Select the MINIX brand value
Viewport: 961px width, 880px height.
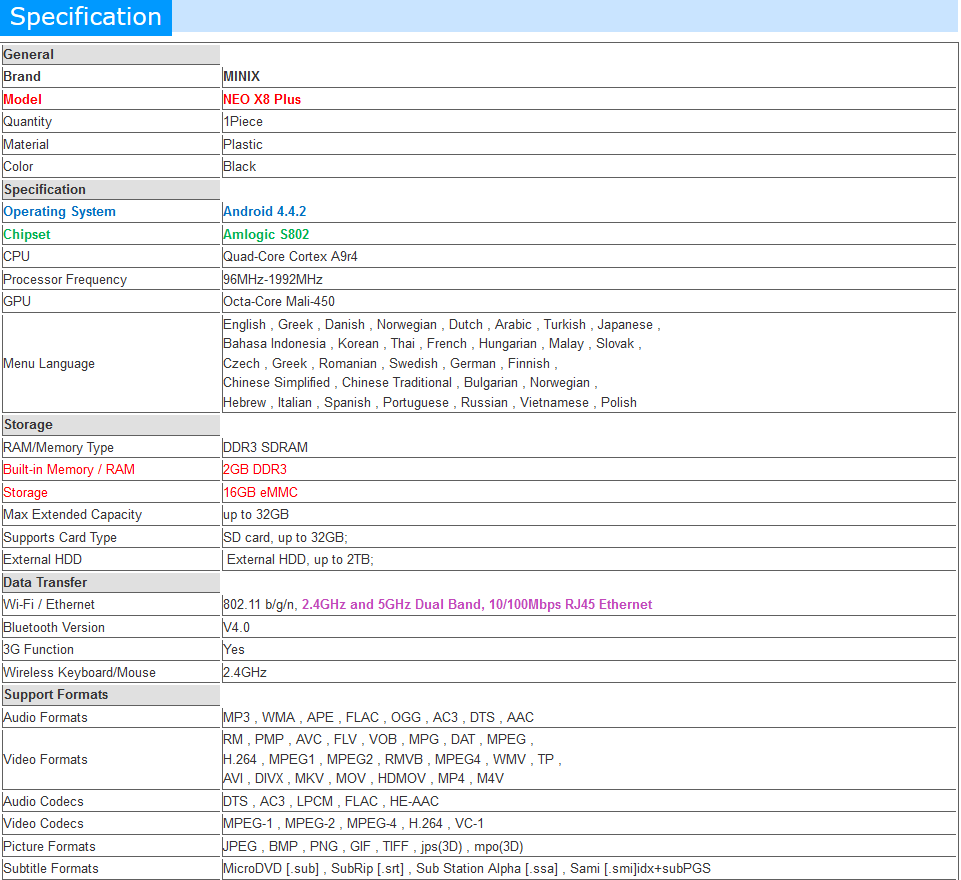[x=241, y=77]
